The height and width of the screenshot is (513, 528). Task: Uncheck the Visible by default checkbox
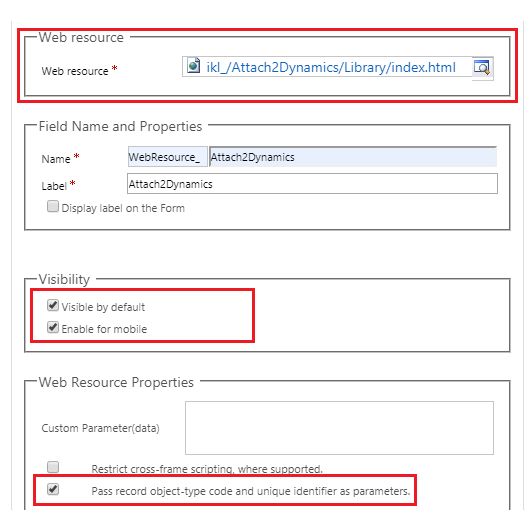(x=53, y=306)
